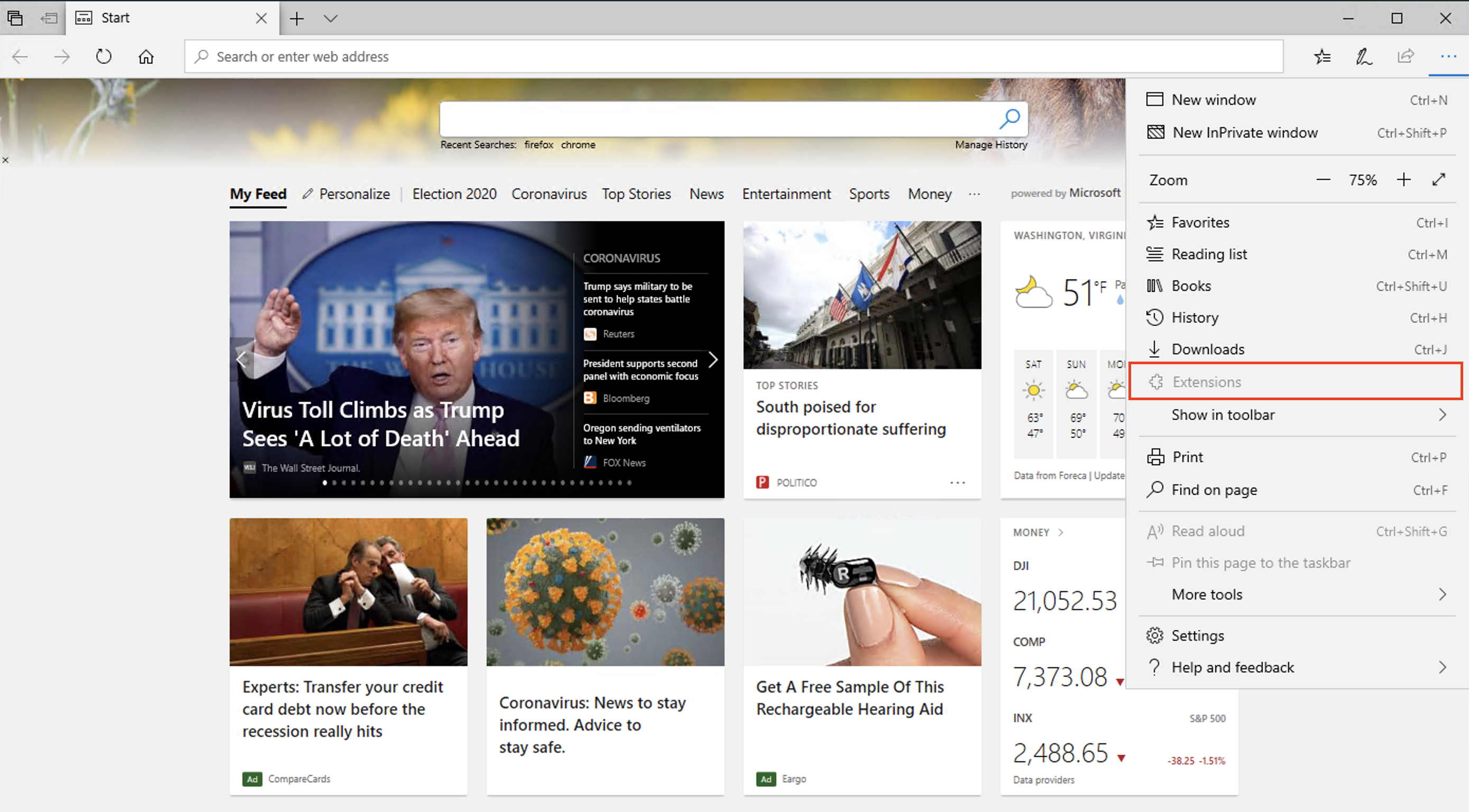This screenshot has height=812, width=1469.
Task: Open the Manage History link
Action: 991,145
